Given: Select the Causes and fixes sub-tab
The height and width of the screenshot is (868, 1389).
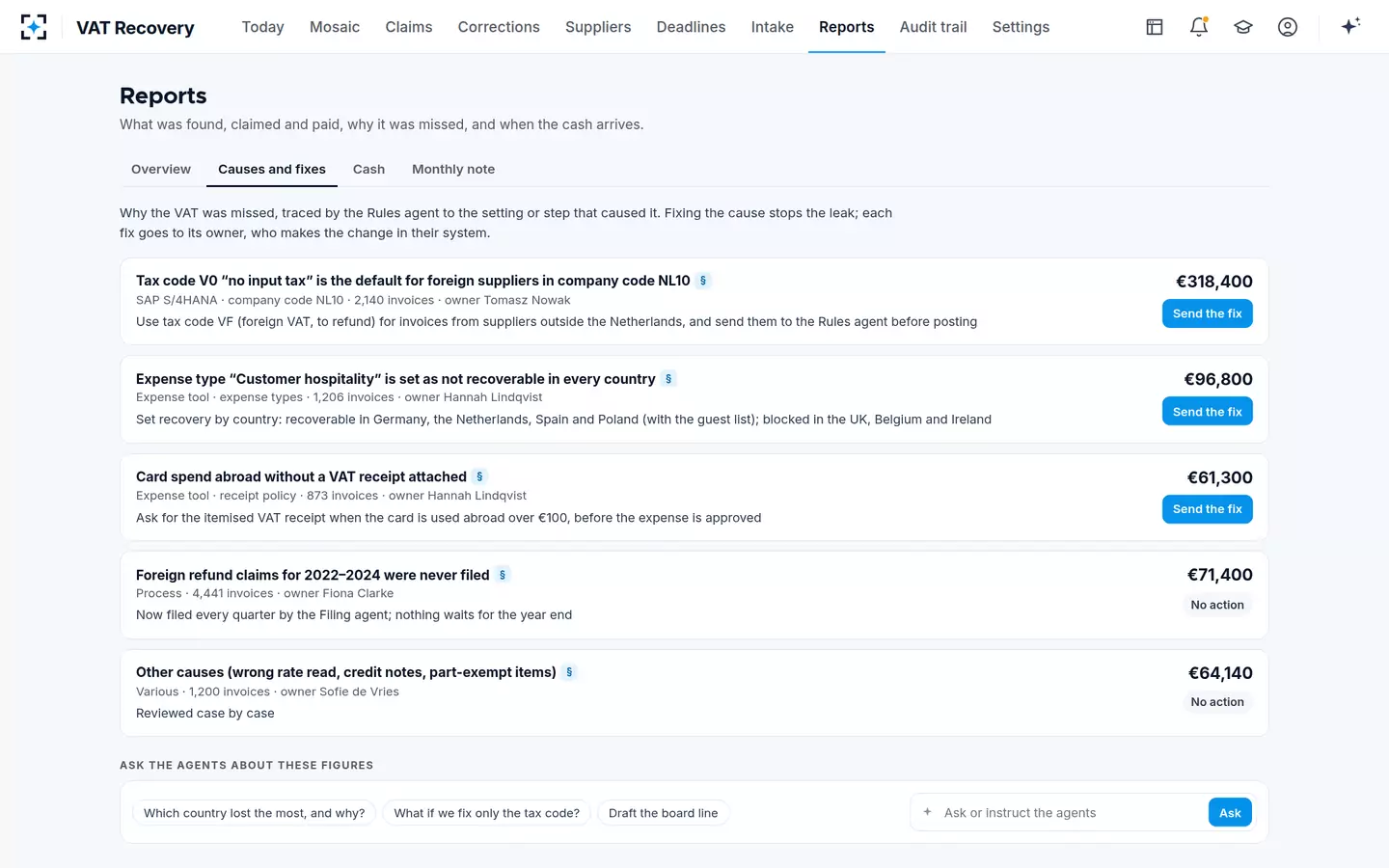Looking at the screenshot, I should [x=272, y=169].
